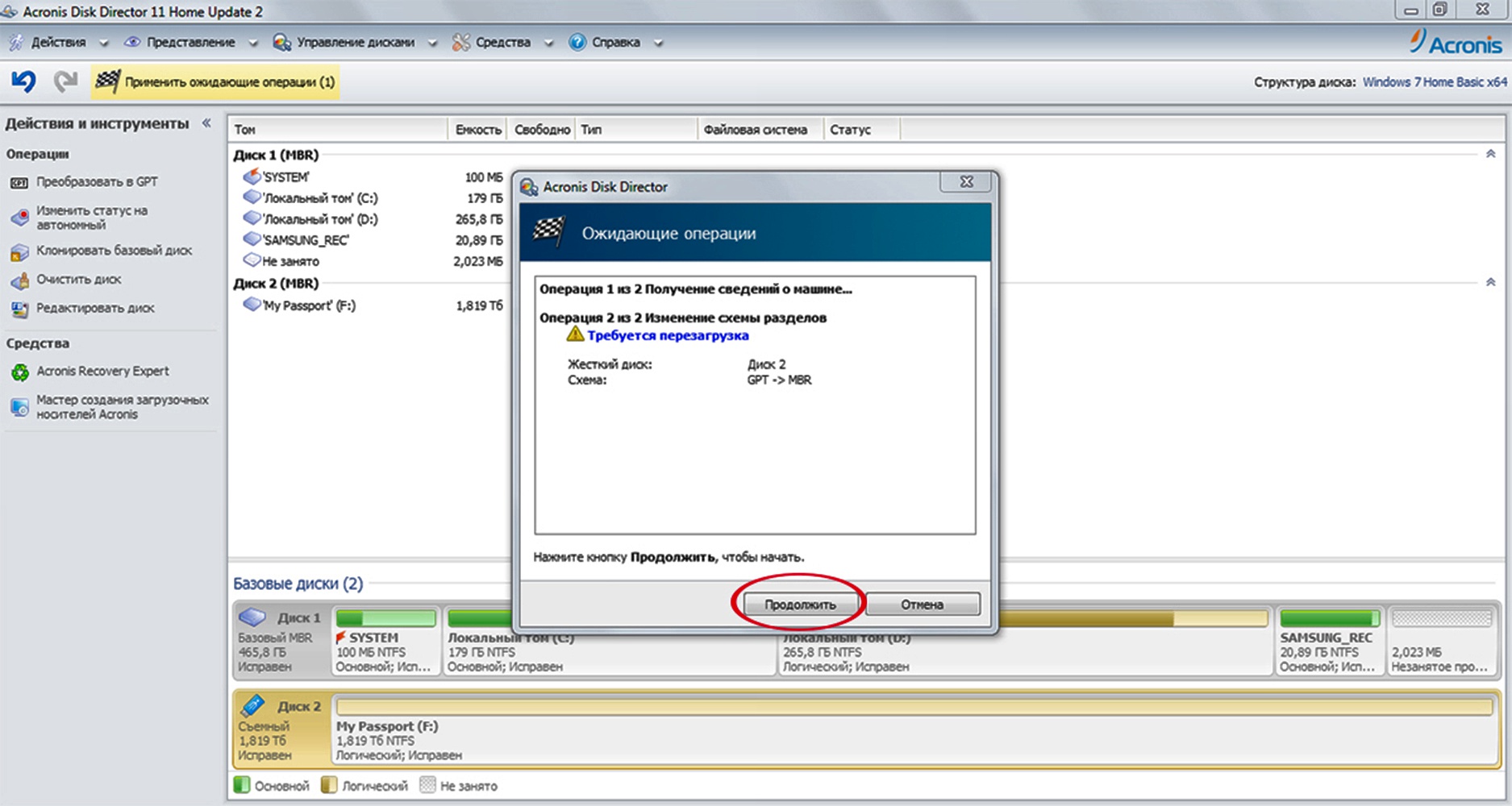Click the Local volume C: icon
This screenshot has height=806, width=1512.
click(252, 197)
